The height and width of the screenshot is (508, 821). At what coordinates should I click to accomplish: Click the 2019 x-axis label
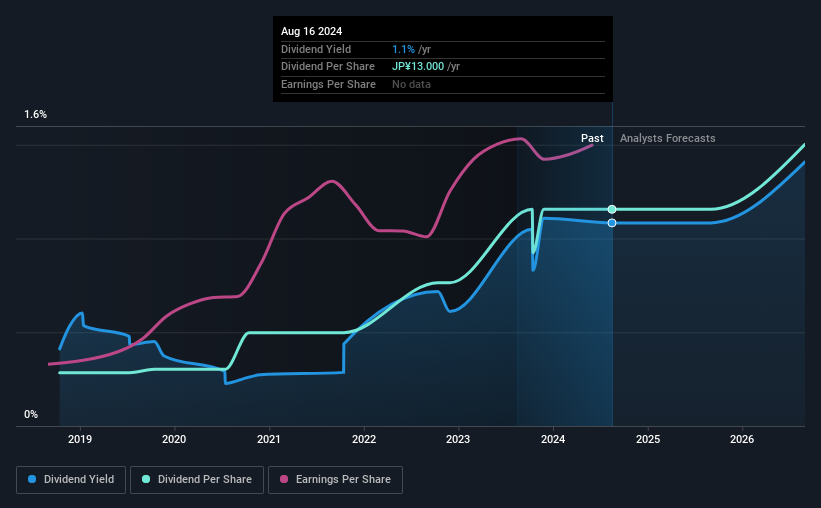pos(80,439)
